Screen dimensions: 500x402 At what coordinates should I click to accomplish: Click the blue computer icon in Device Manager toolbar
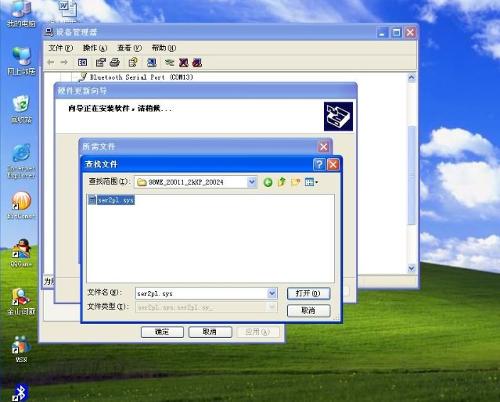(152, 62)
